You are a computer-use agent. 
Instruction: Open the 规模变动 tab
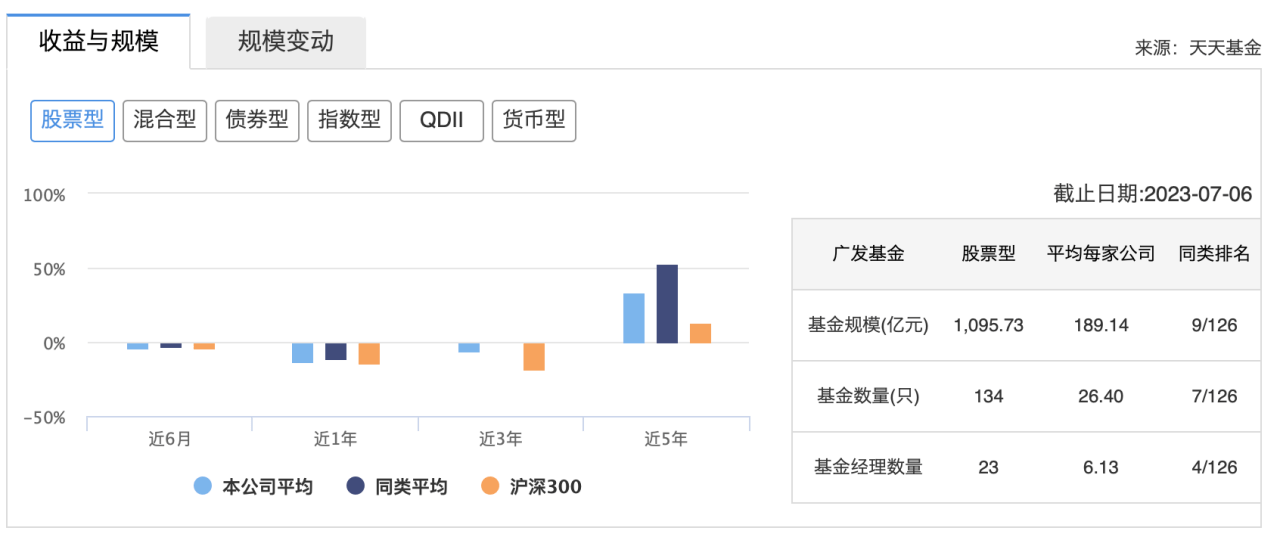tap(285, 42)
